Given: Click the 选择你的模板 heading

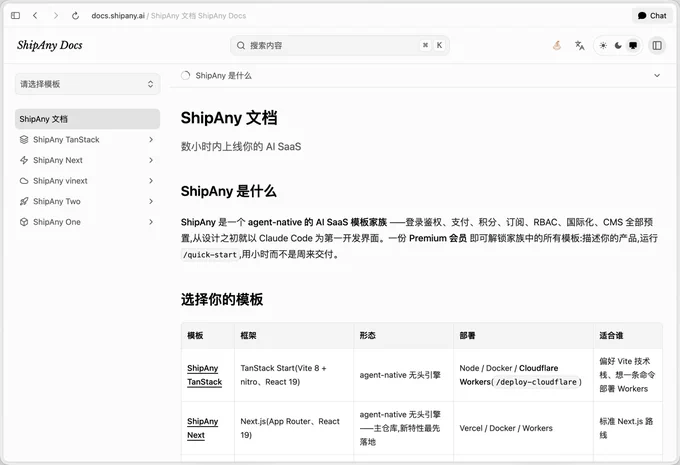Looking at the screenshot, I should pos(222,299).
